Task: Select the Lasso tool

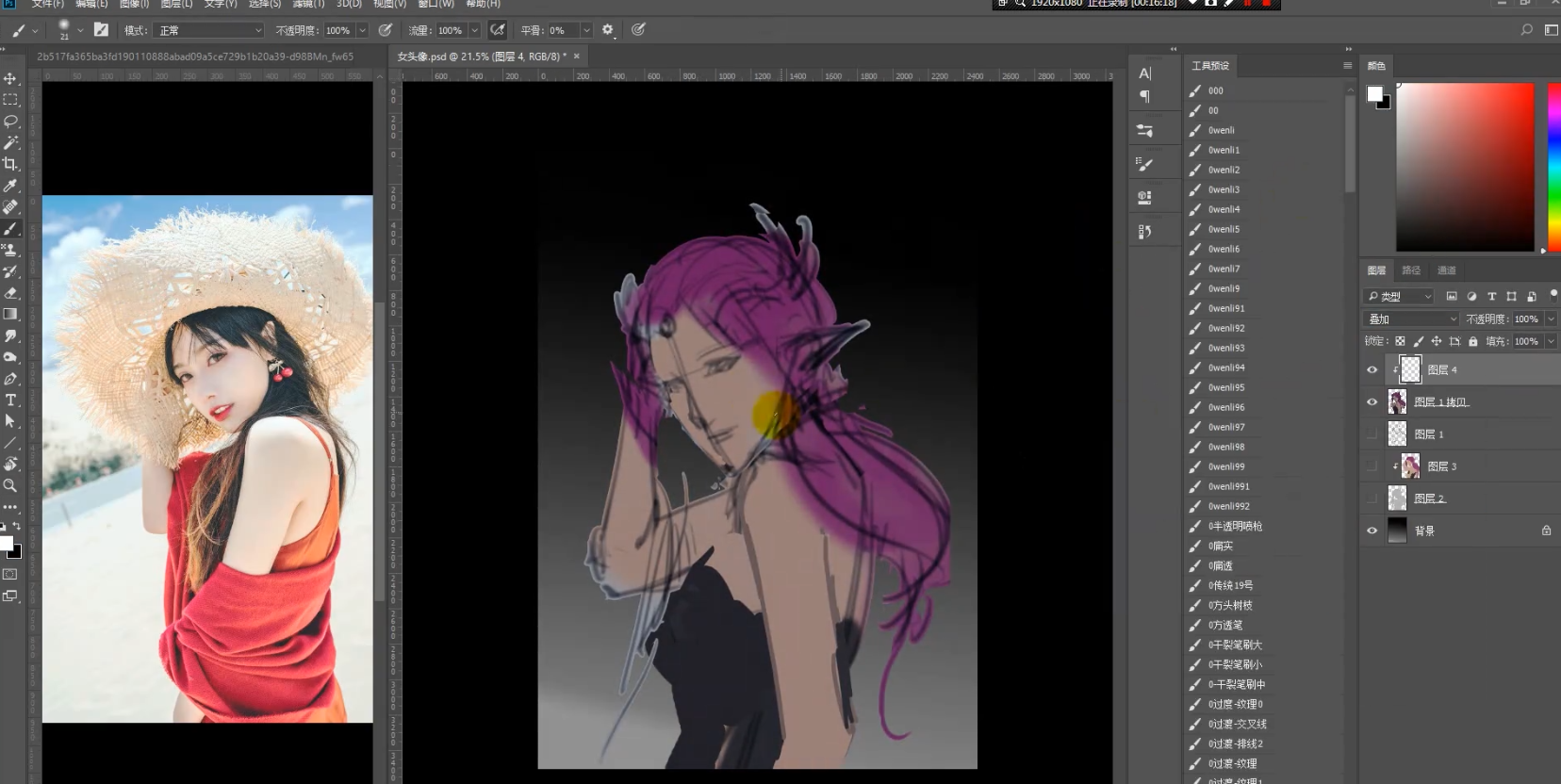Action: [10, 122]
